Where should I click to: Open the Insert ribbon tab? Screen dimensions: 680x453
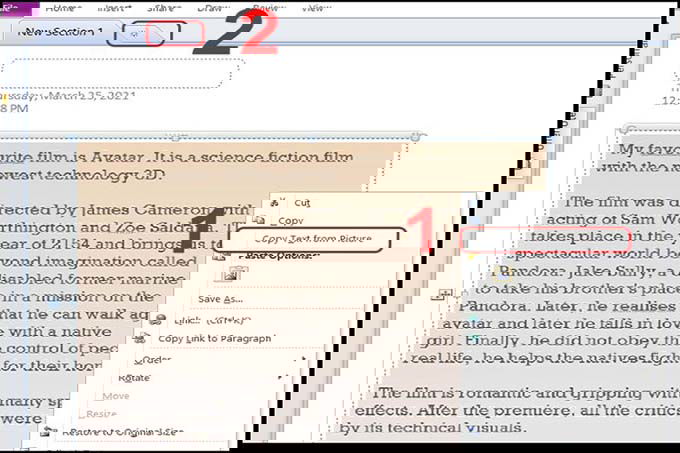114,8
